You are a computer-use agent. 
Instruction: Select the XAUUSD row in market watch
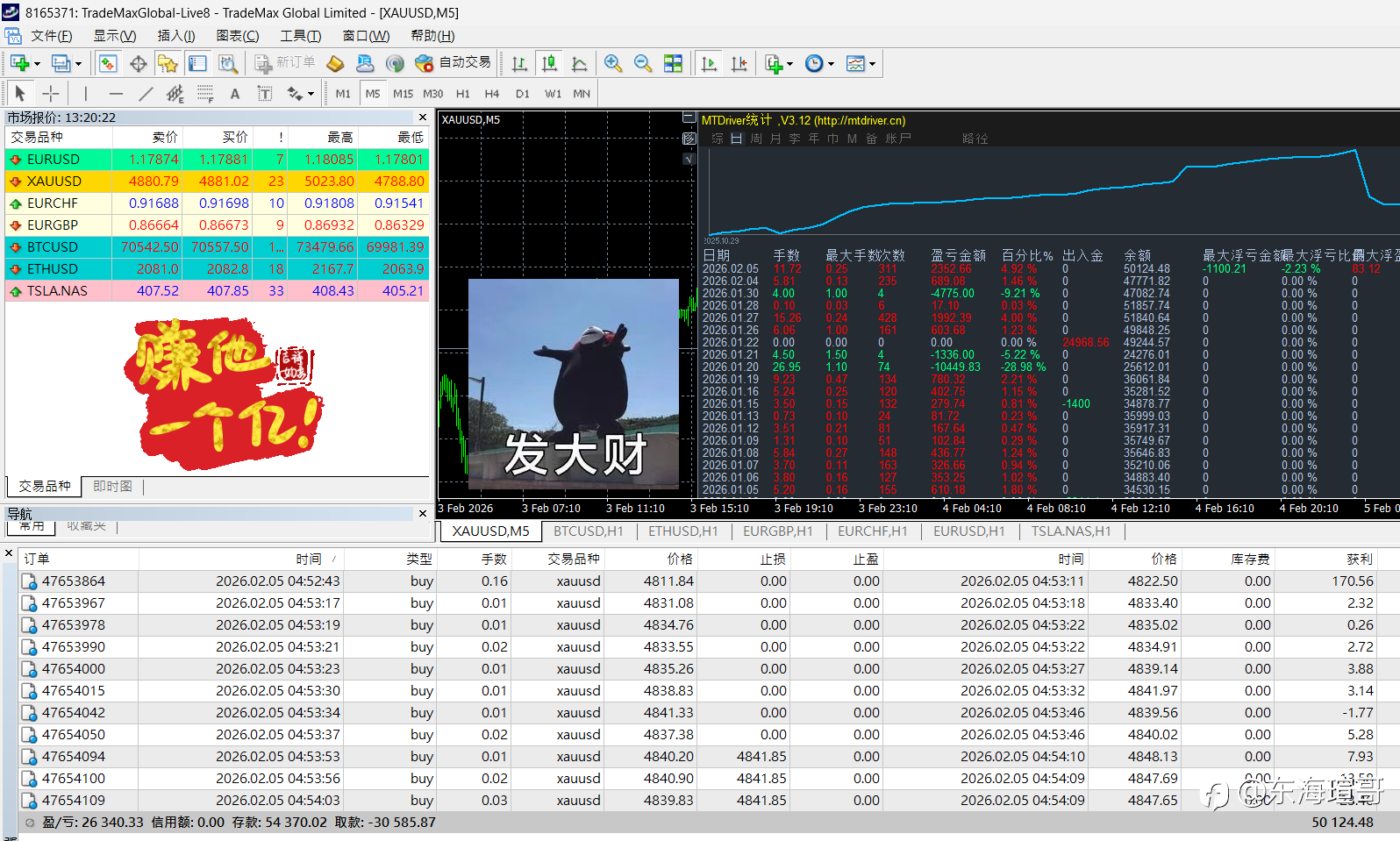click(x=54, y=182)
